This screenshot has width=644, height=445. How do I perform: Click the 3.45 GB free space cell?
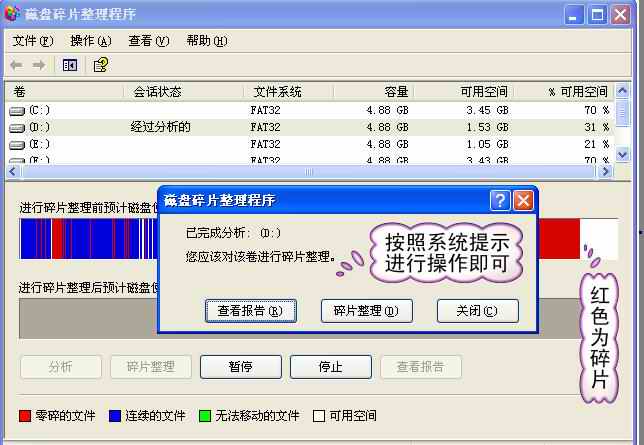(x=488, y=111)
